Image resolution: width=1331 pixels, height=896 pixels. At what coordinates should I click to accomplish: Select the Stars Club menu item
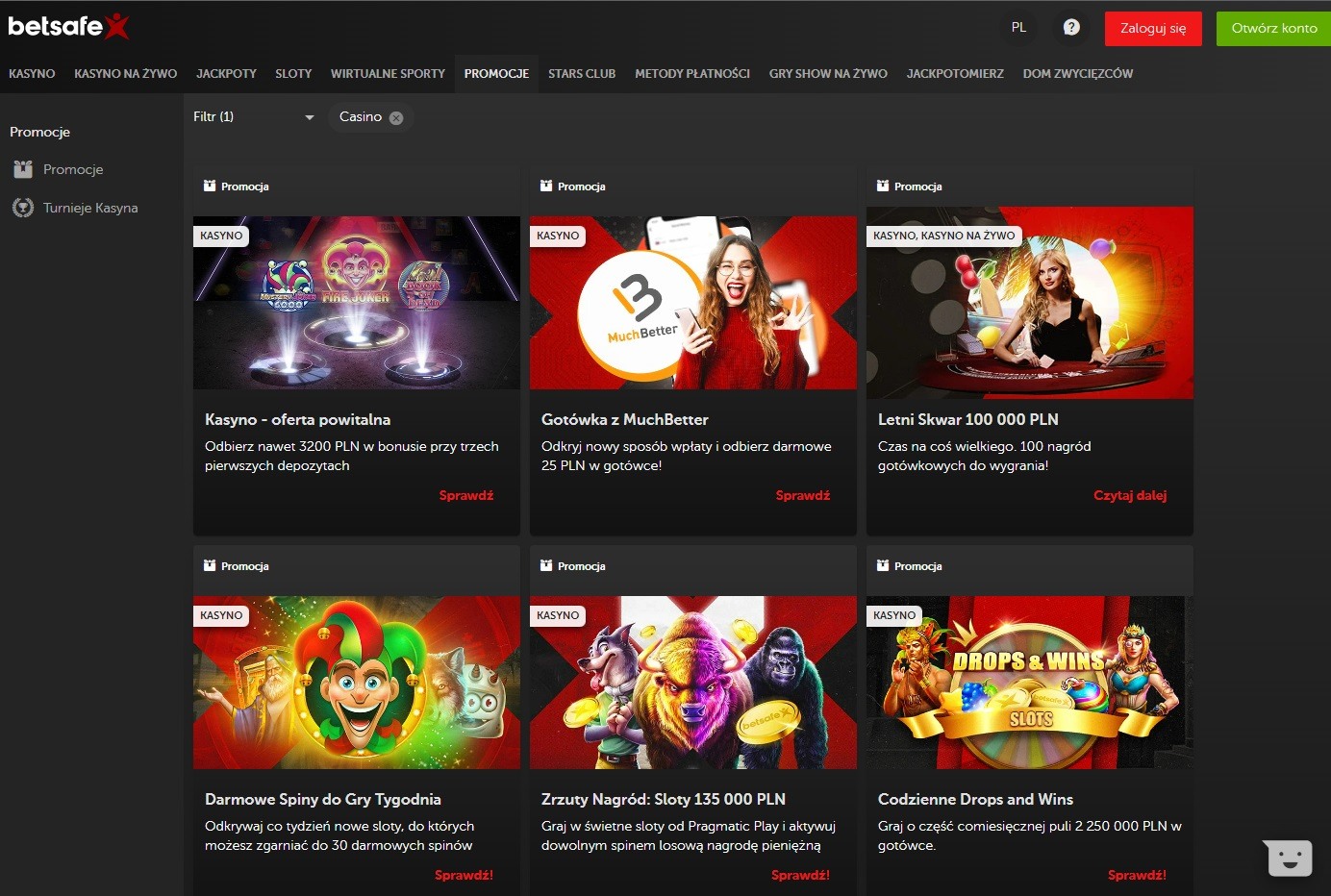(581, 74)
